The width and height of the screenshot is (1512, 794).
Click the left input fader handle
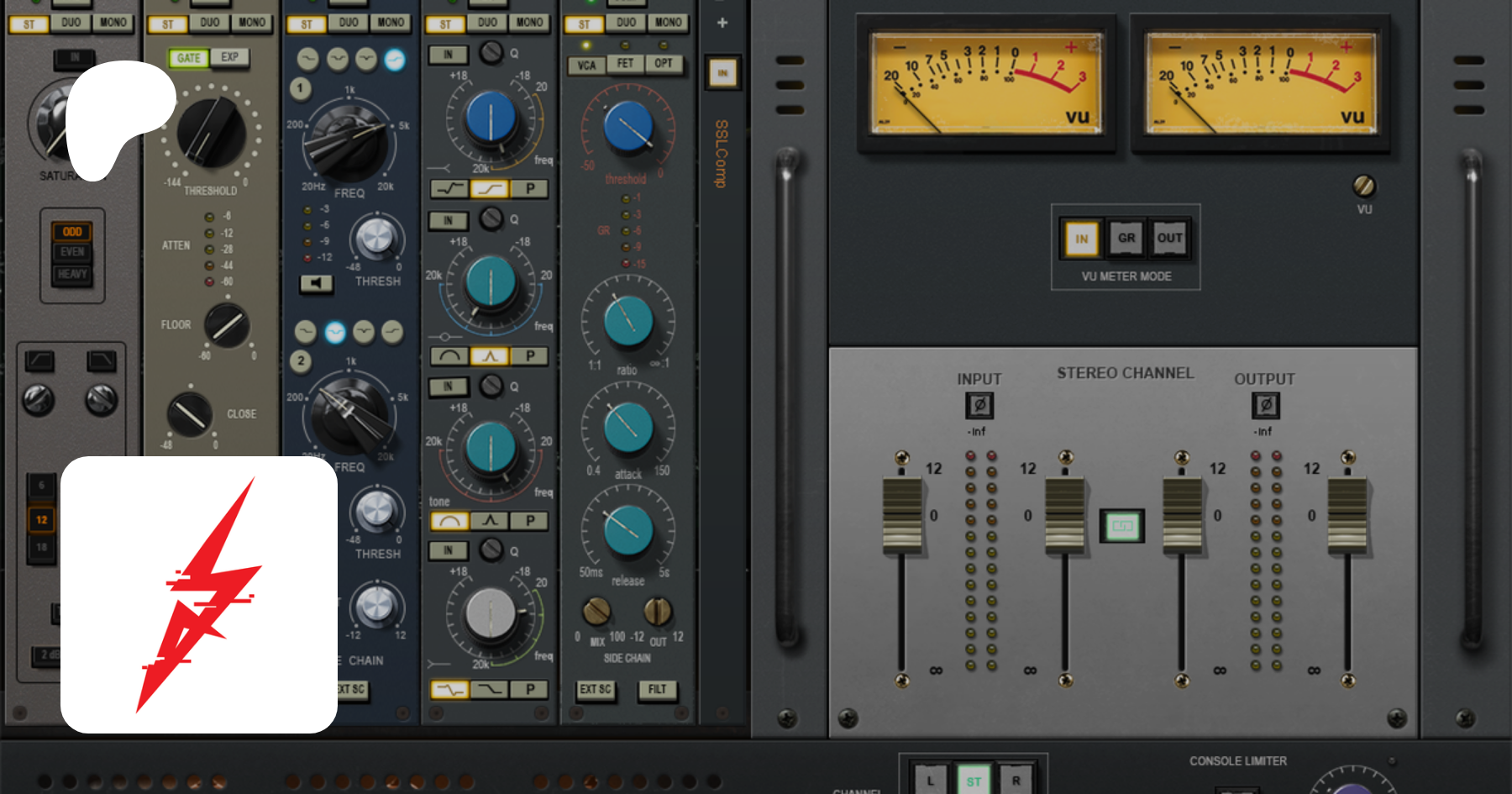(902, 514)
